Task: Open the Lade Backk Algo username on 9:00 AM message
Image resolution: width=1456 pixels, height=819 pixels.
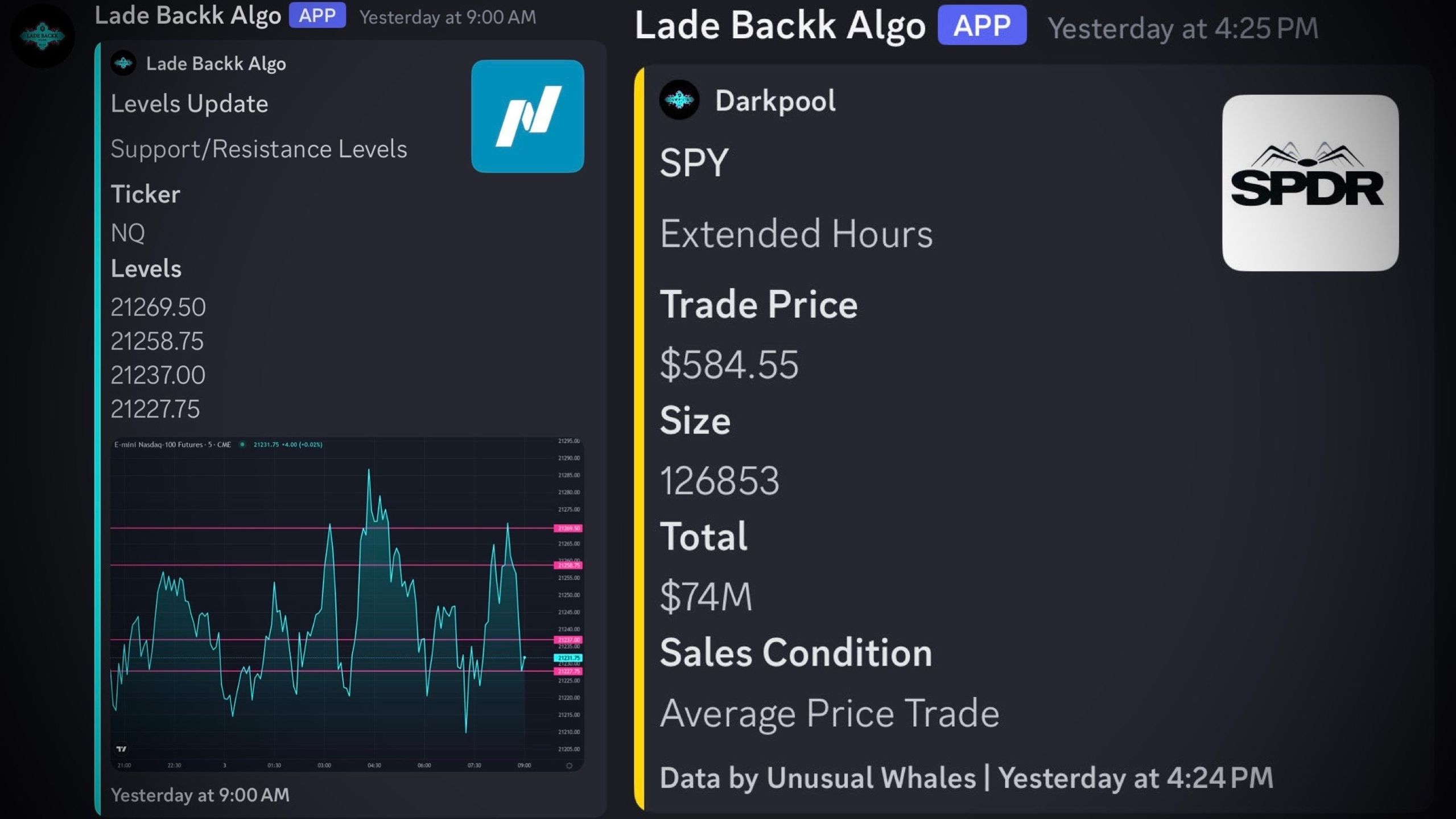Action: click(188, 16)
